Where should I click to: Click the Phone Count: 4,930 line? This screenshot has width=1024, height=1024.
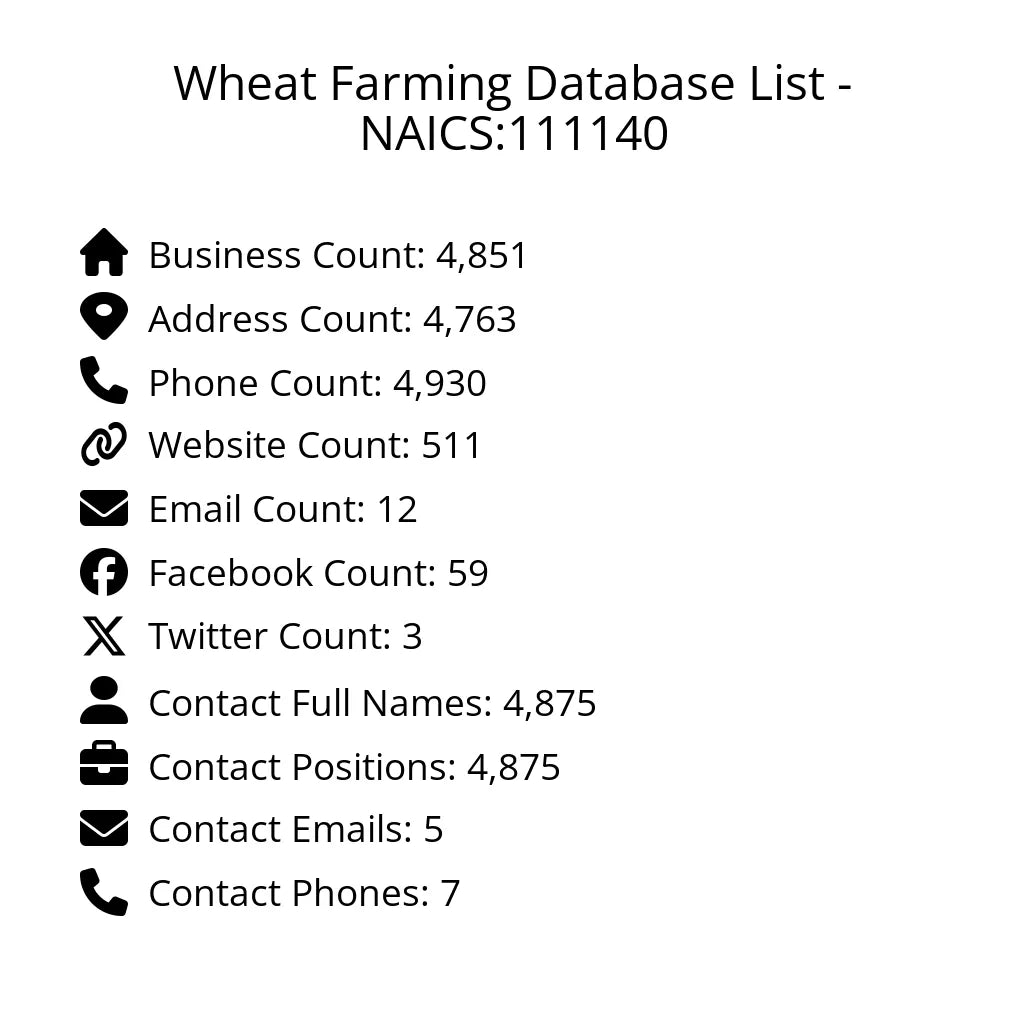tap(317, 384)
